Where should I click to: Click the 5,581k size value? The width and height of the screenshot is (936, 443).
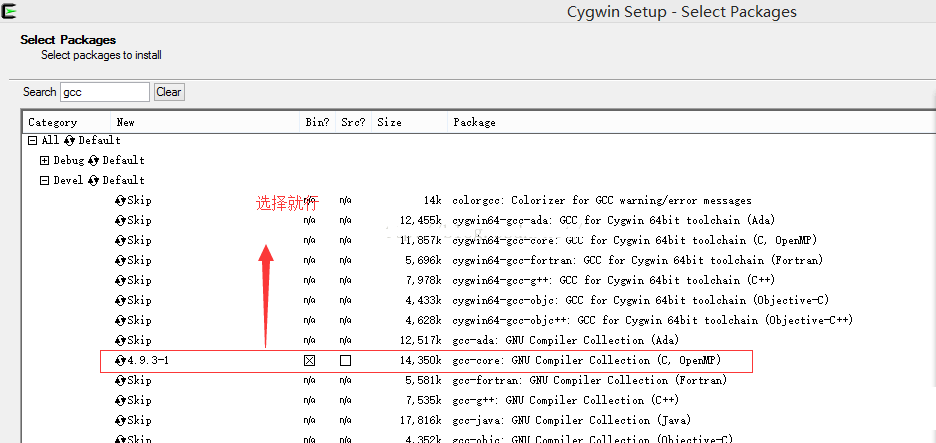424,380
